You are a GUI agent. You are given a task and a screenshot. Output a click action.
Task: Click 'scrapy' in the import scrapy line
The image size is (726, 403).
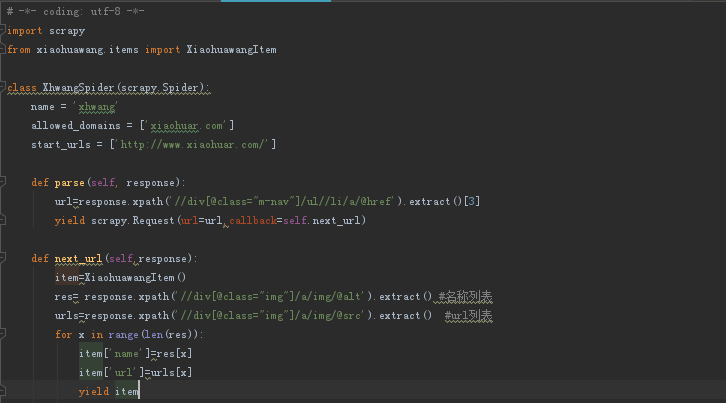coord(67,31)
